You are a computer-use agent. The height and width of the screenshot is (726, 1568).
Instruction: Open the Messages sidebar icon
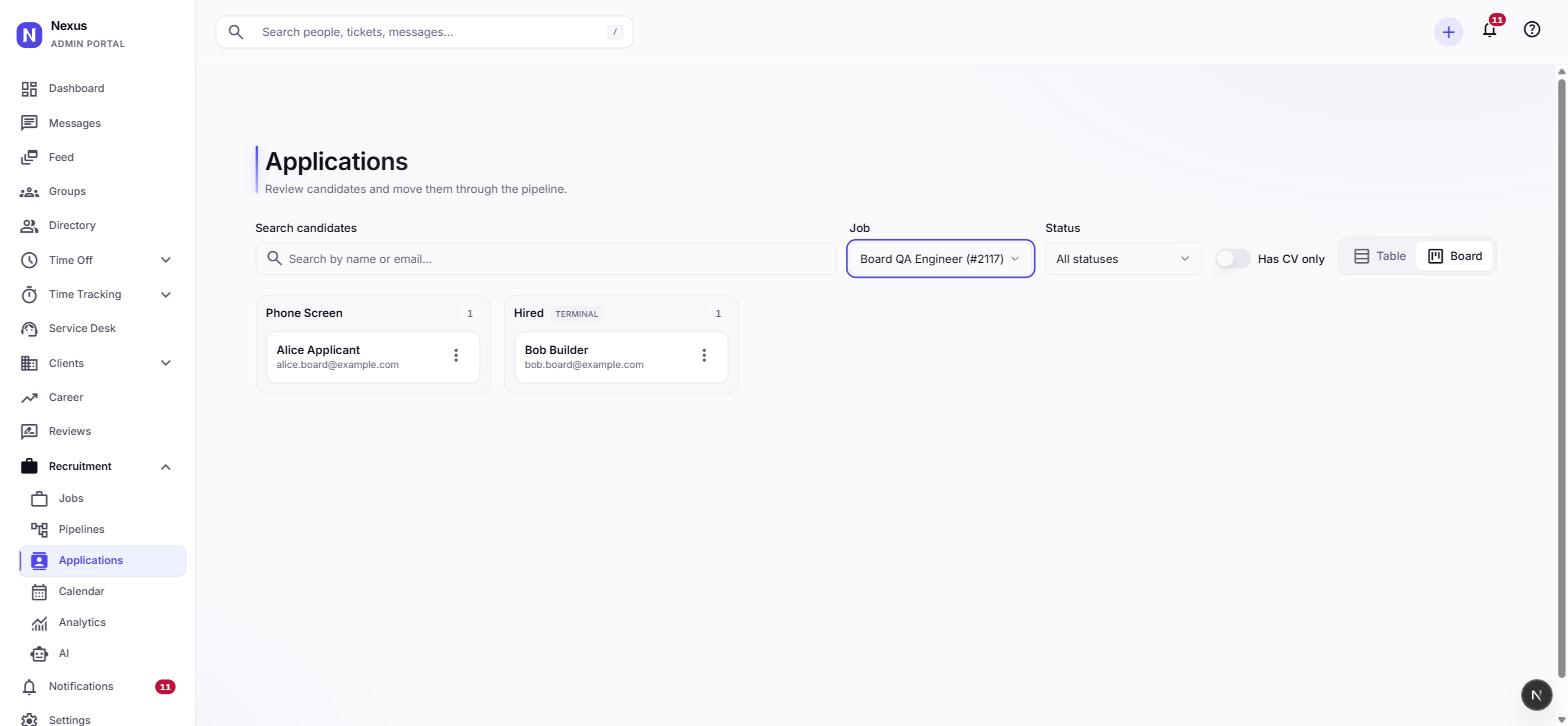tap(29, 123)
